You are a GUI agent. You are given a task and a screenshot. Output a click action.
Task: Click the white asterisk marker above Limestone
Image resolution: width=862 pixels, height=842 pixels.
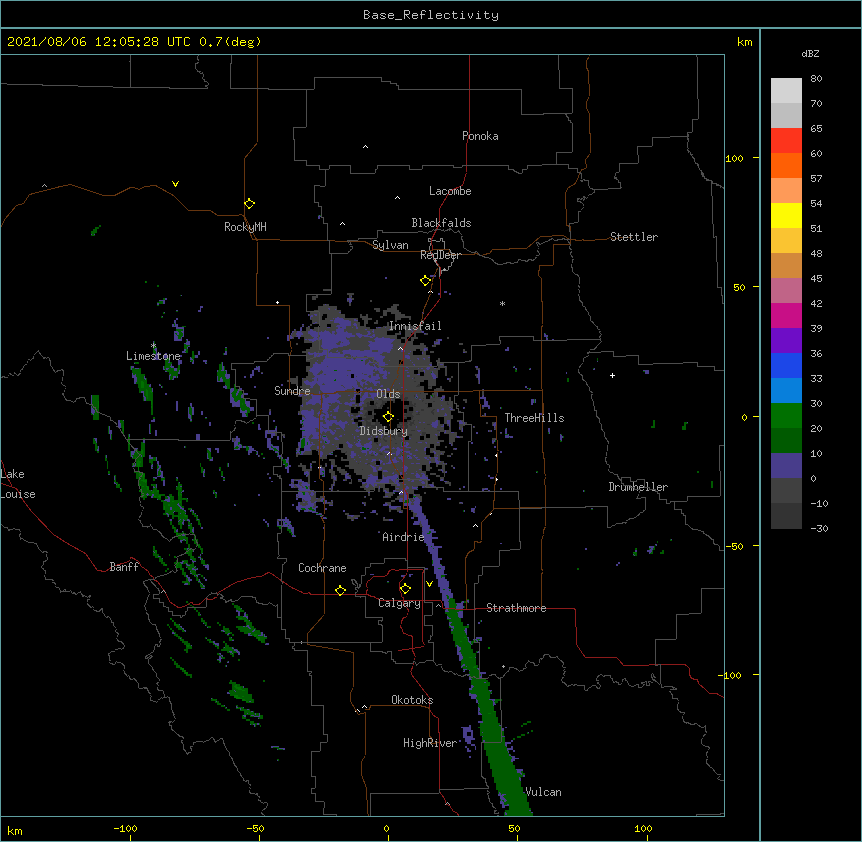click(154, 346)
